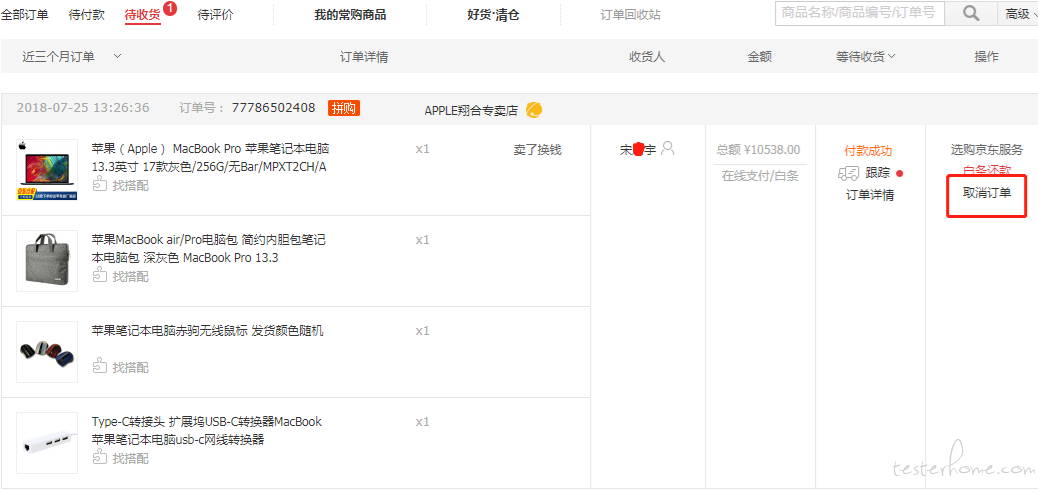
Task: Click the order date 2018-07-25 13:26:36
Action: point(83,107)
